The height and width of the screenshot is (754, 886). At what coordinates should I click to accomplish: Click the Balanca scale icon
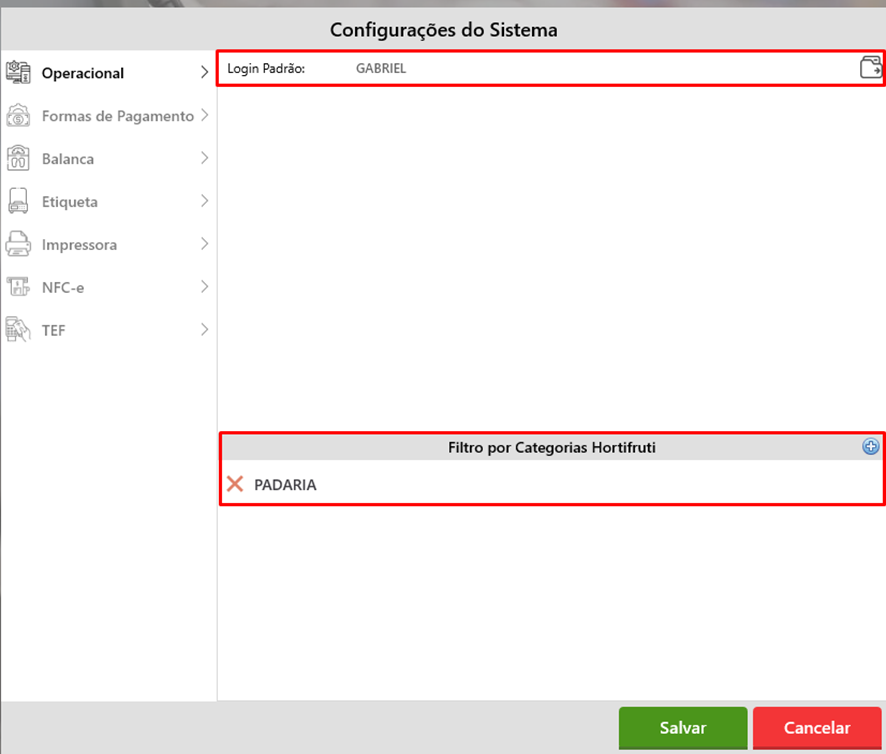pyautogui.click(x=19, y=159)
